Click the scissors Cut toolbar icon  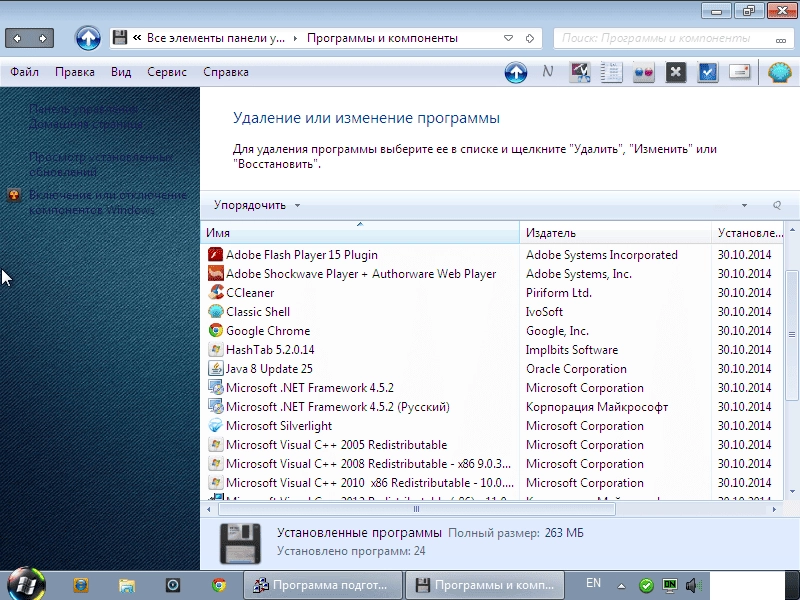coord(580,72)
